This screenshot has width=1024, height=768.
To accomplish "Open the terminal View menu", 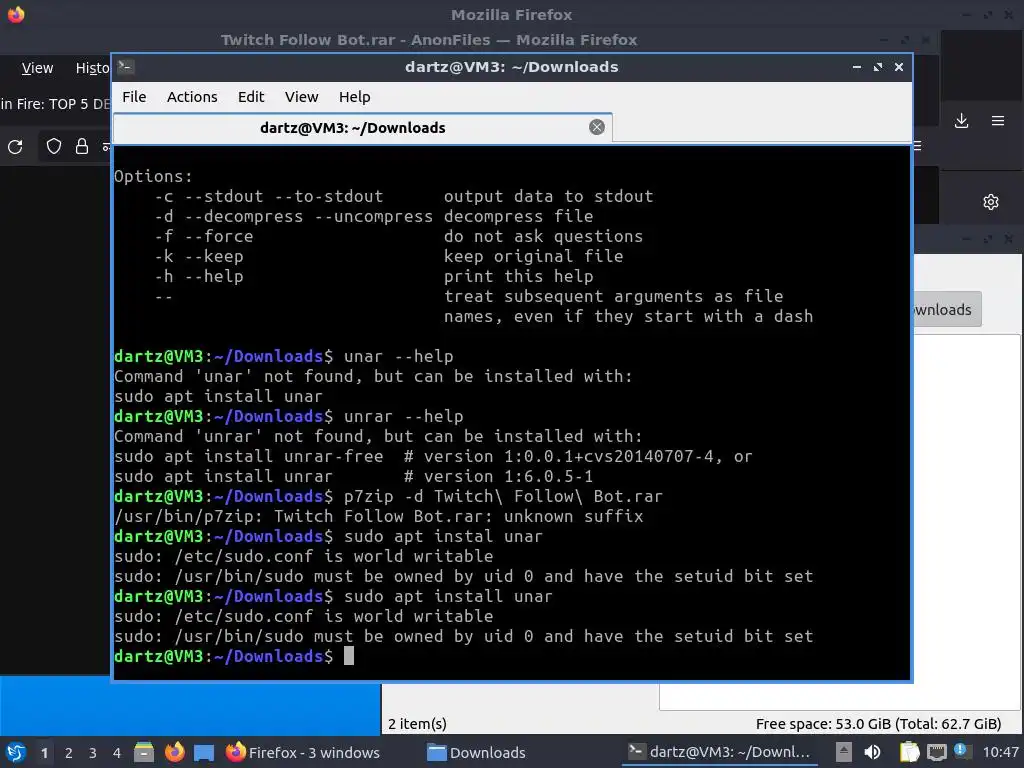I will tap(301, 97).
